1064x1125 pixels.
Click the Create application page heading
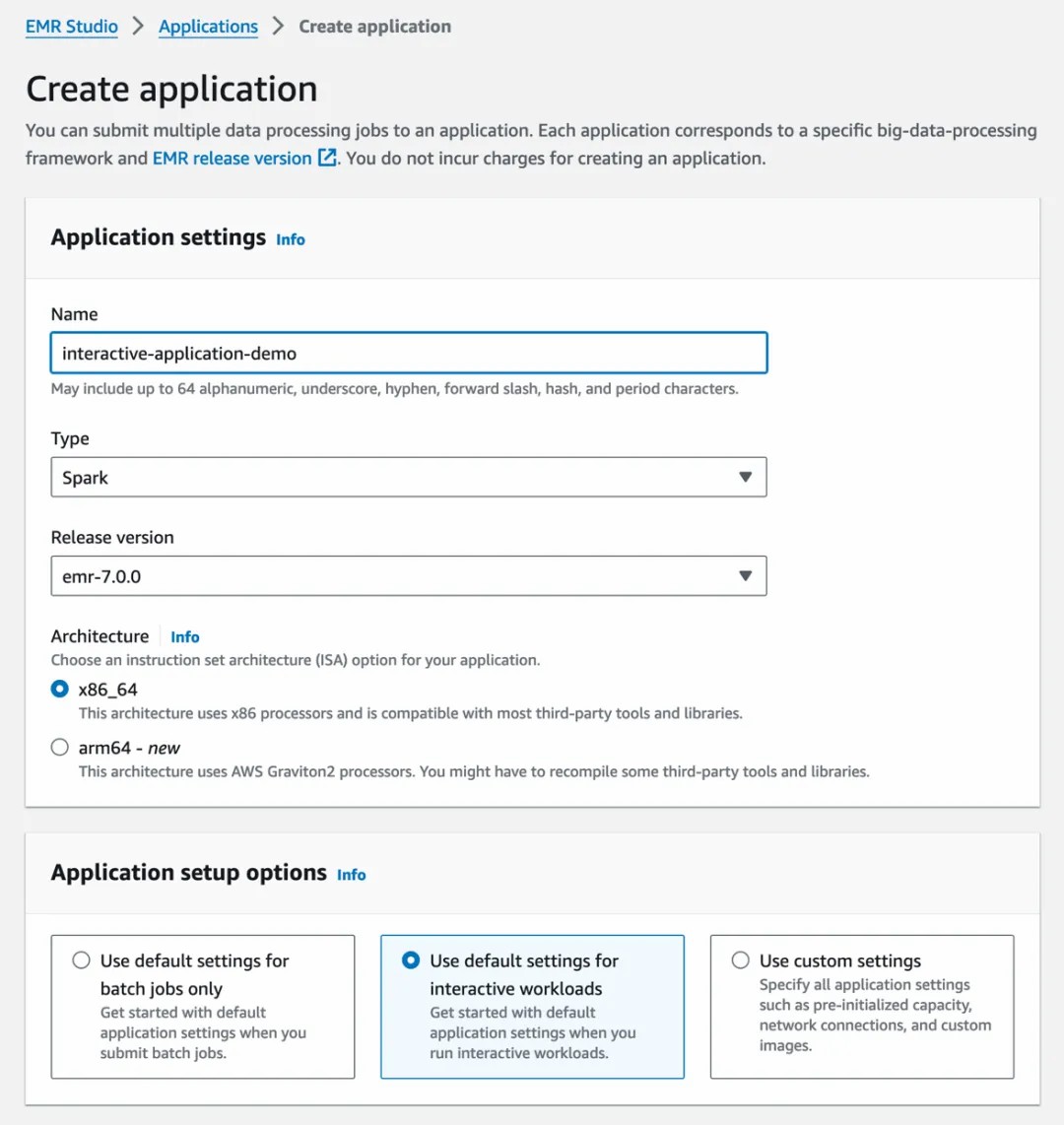click(171, 89)
